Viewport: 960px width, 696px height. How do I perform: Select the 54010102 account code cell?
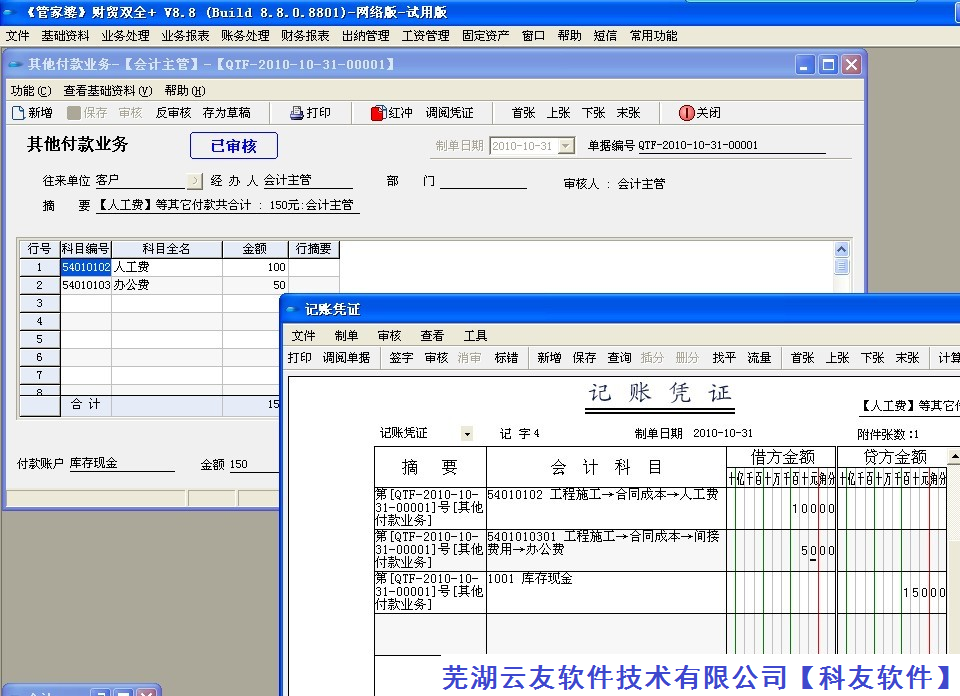pyautogui.click(x=86, y=268)
